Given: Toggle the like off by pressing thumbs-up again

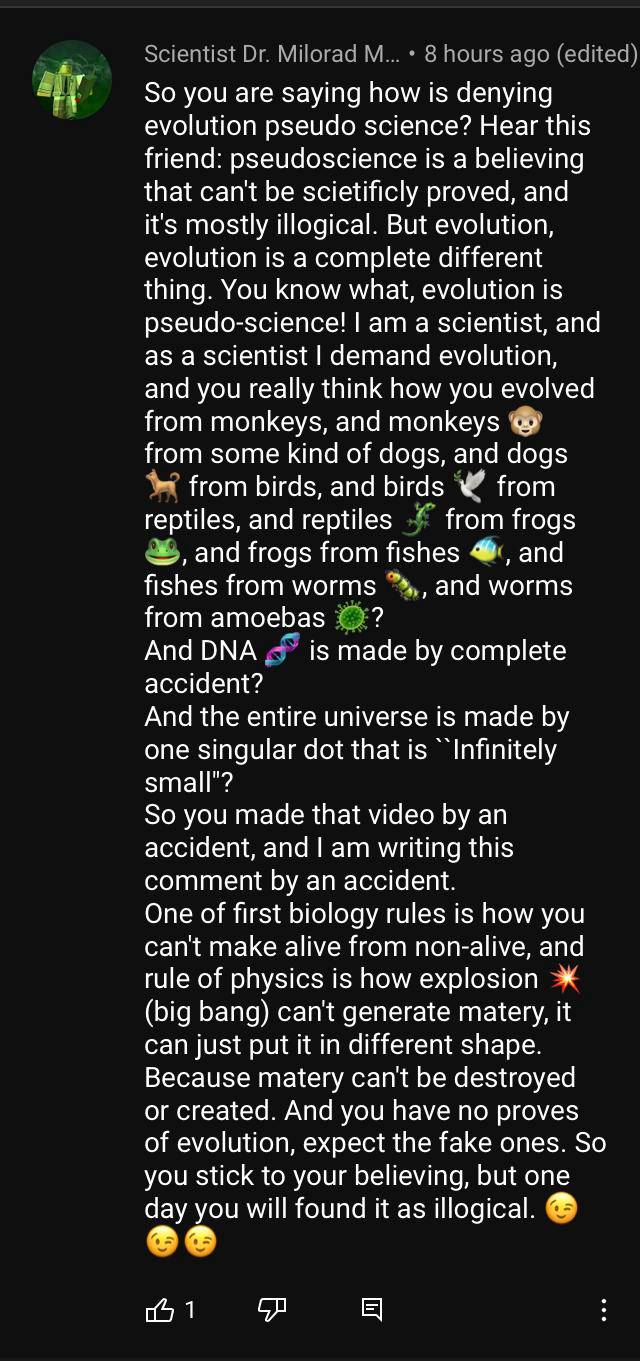Looking at the screenshot, I should pyautogui.click(x=162, y=1307).
